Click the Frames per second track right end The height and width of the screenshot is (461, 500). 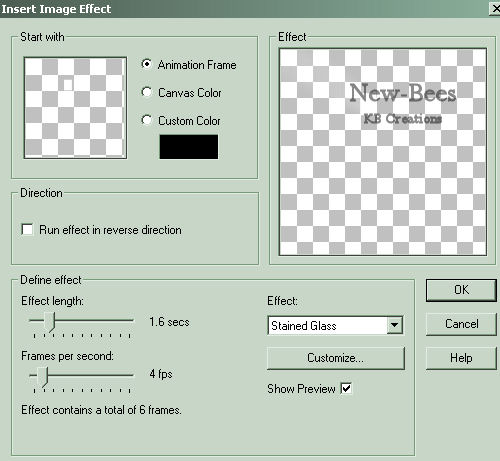[x=131, y=375]
